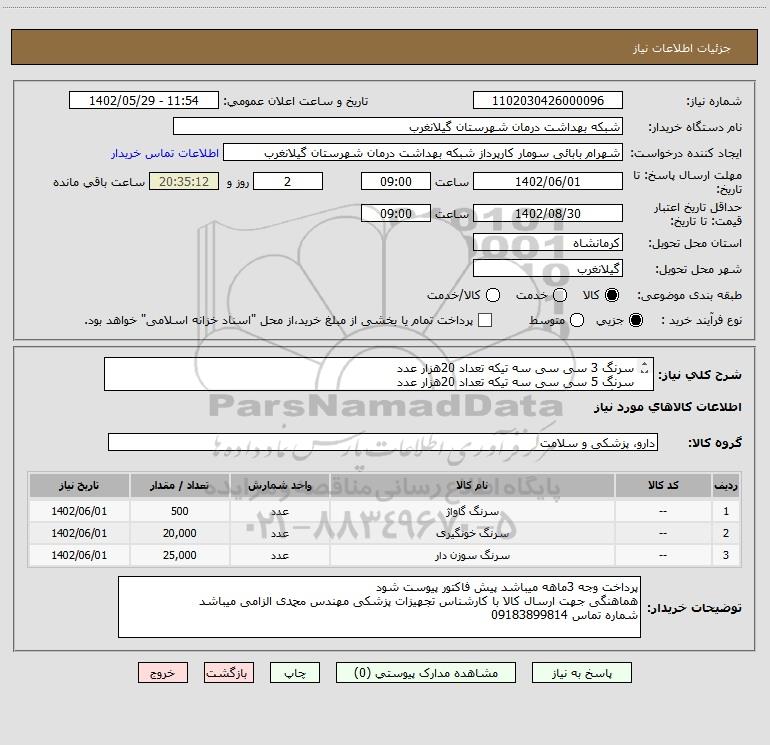
Task: Select the متوسط purchase type radio
Action: (577, 320)
